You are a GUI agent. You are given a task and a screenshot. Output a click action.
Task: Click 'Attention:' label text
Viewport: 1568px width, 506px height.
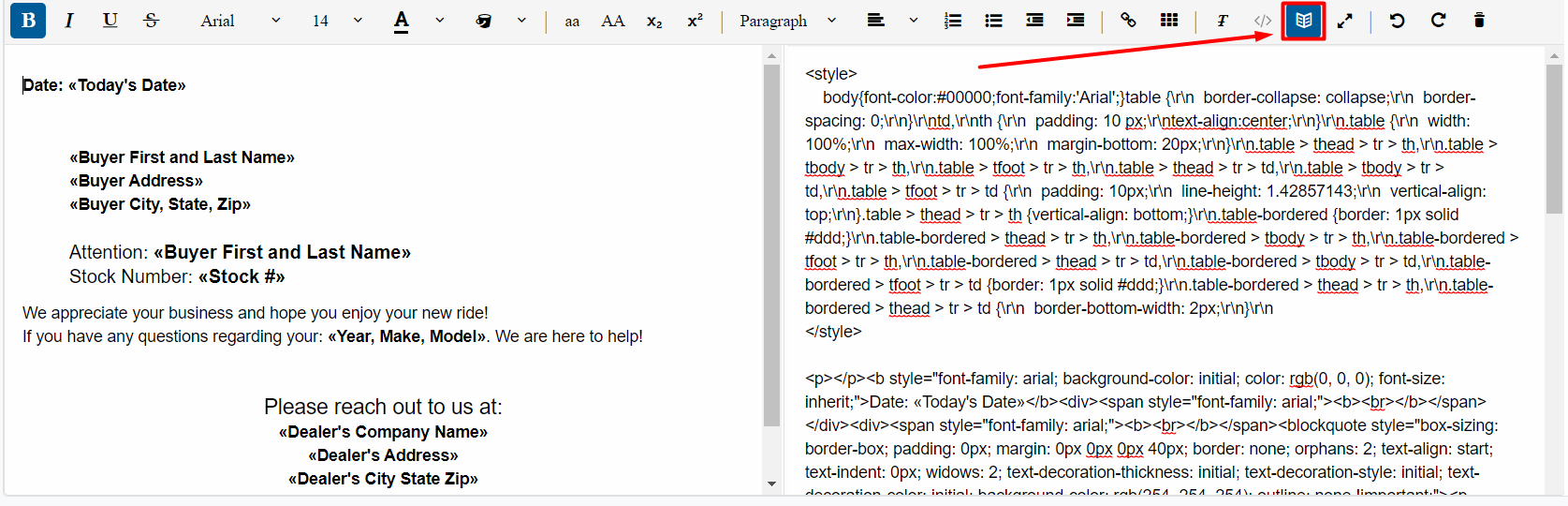pyautogui.click(x=109, y=252)
